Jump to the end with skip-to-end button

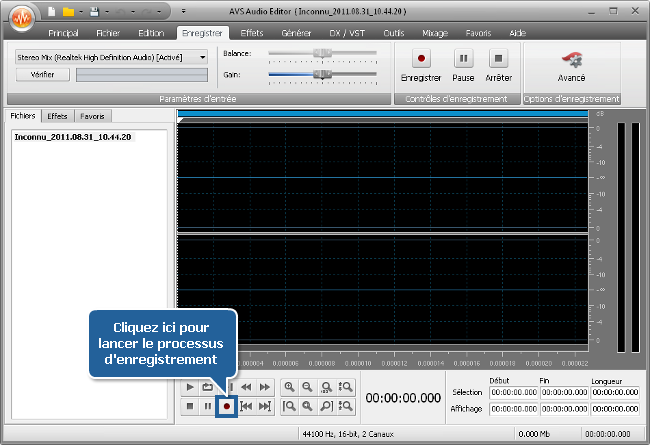(x=265, y=406)
